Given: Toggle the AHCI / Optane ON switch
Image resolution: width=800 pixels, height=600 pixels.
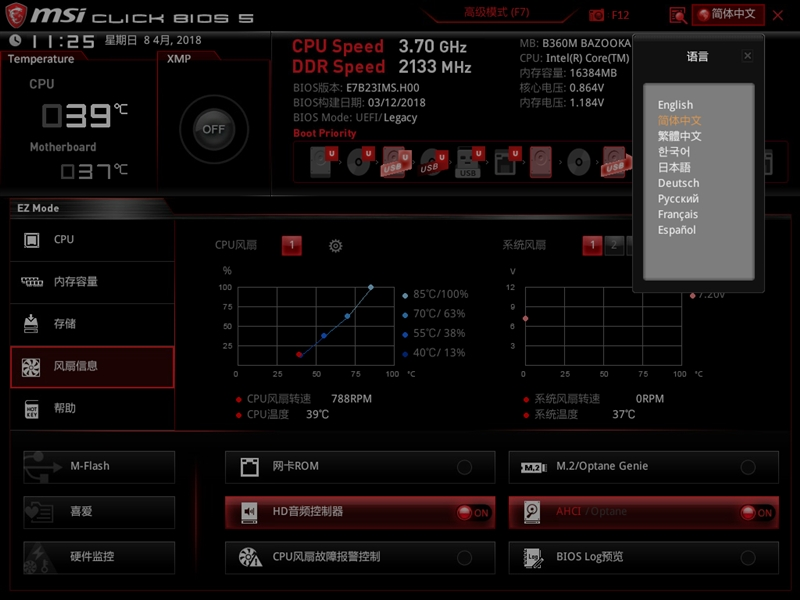Looking at the screenshot, I should [756, 513].
